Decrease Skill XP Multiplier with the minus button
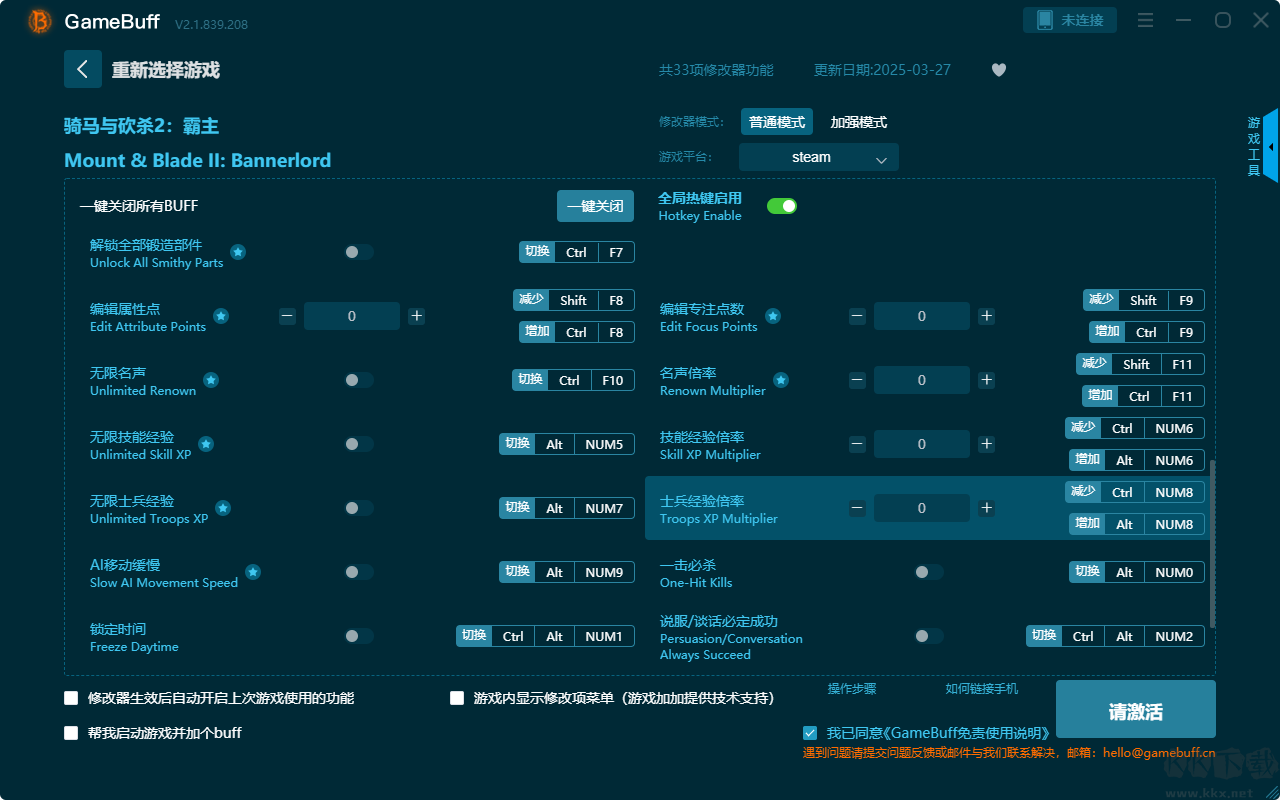This screenshot has height=800, width=1280. tap(858, 444)
